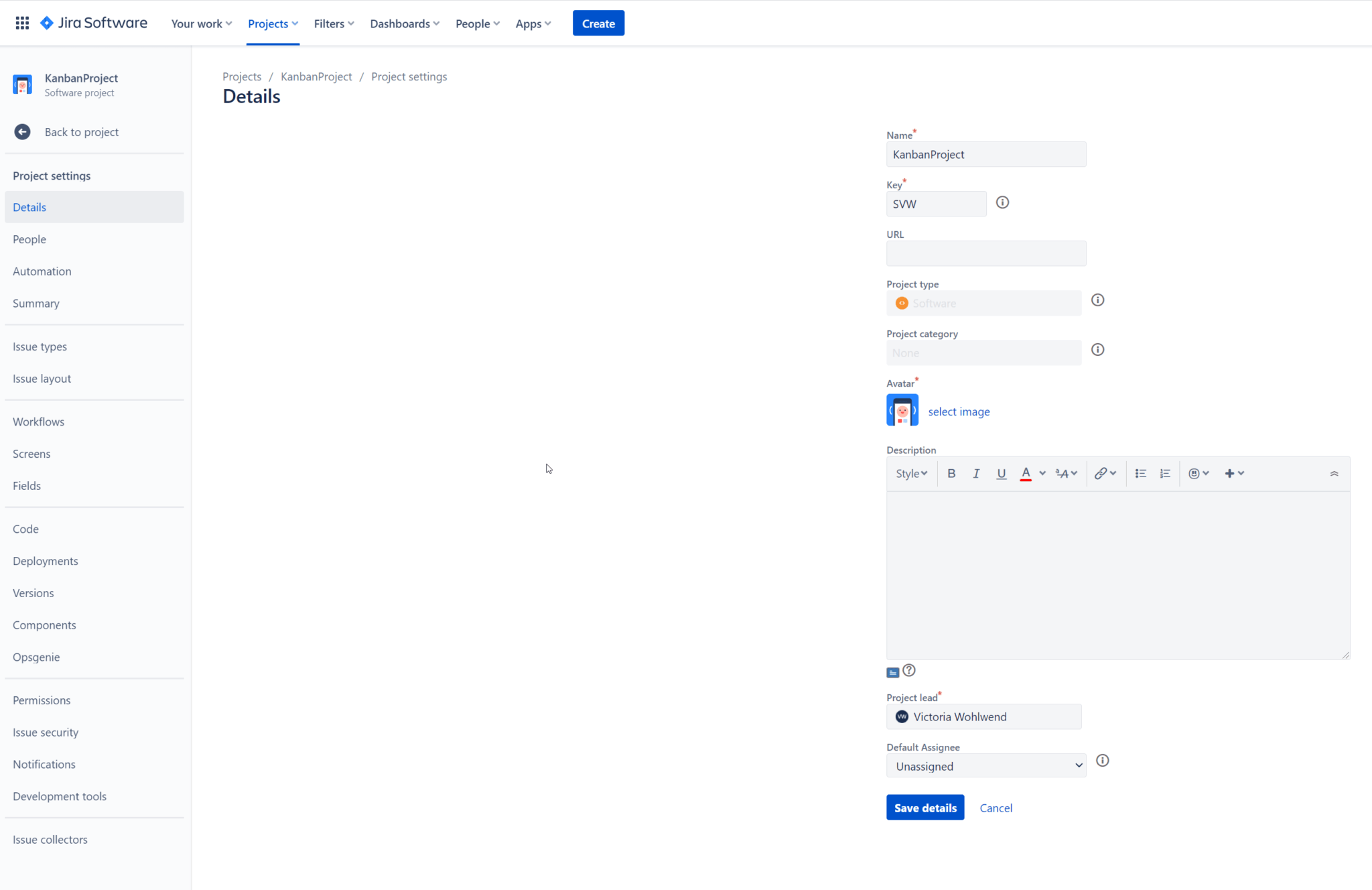Switch to the People settings section

(x=29, y=239)
